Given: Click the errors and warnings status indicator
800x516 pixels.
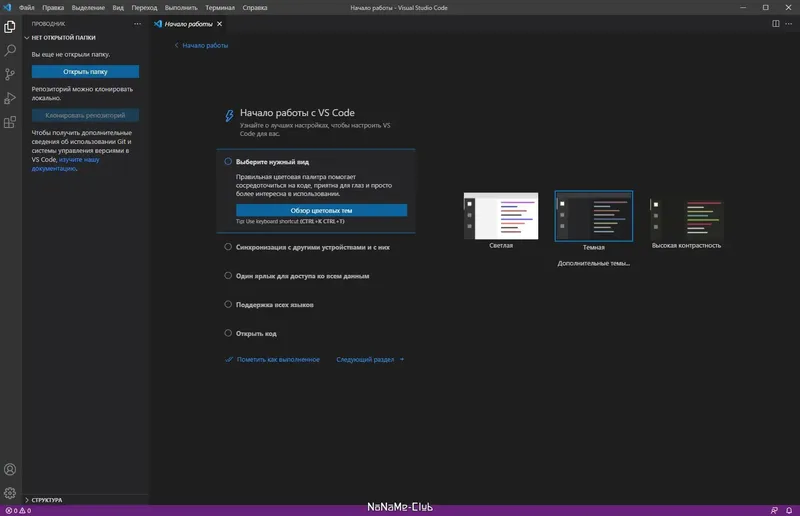Looking at the screenshot, I should click(18, 510).
